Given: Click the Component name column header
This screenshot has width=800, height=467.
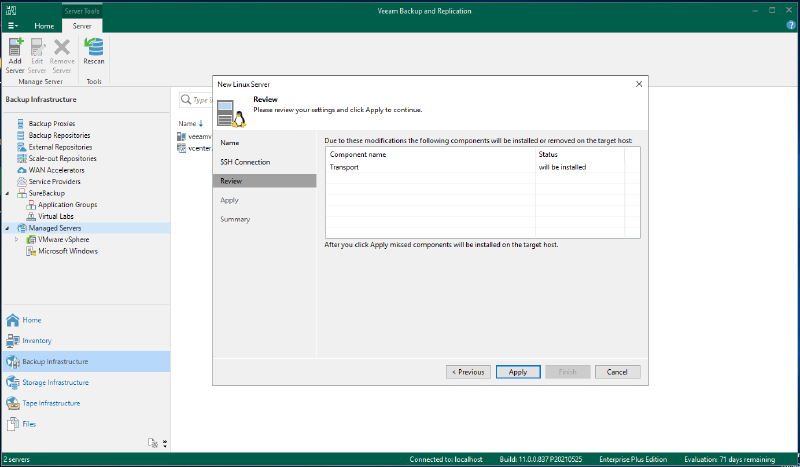Looking at the screenshot, I should tap(358, 154).
